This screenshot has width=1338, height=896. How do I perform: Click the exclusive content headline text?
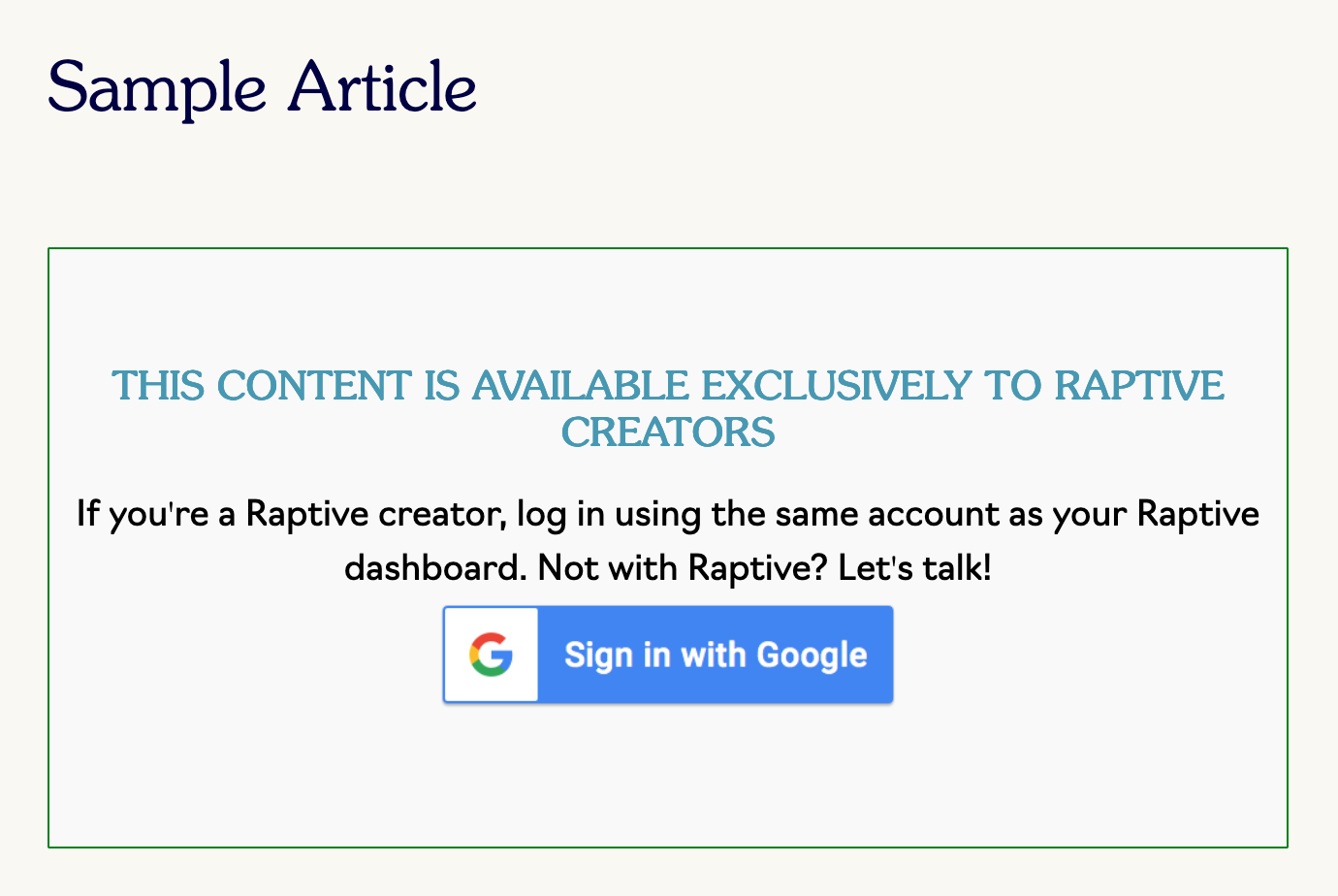(x=668, y=408)
